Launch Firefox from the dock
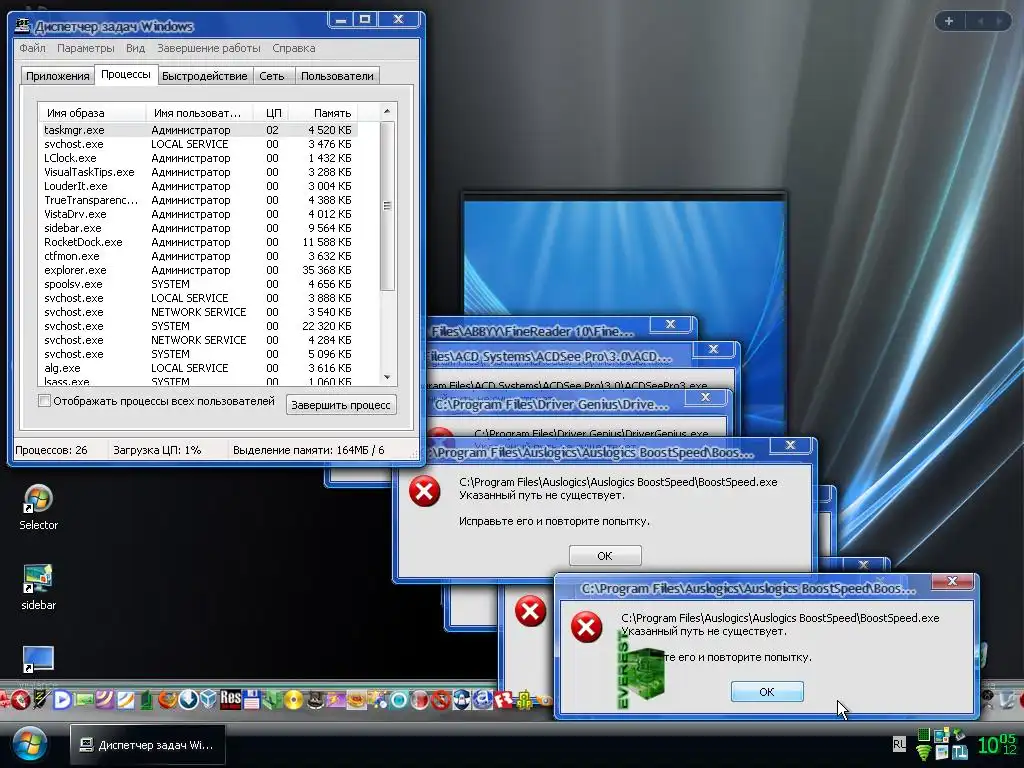1024x768 pixels. tap(168, 699)
